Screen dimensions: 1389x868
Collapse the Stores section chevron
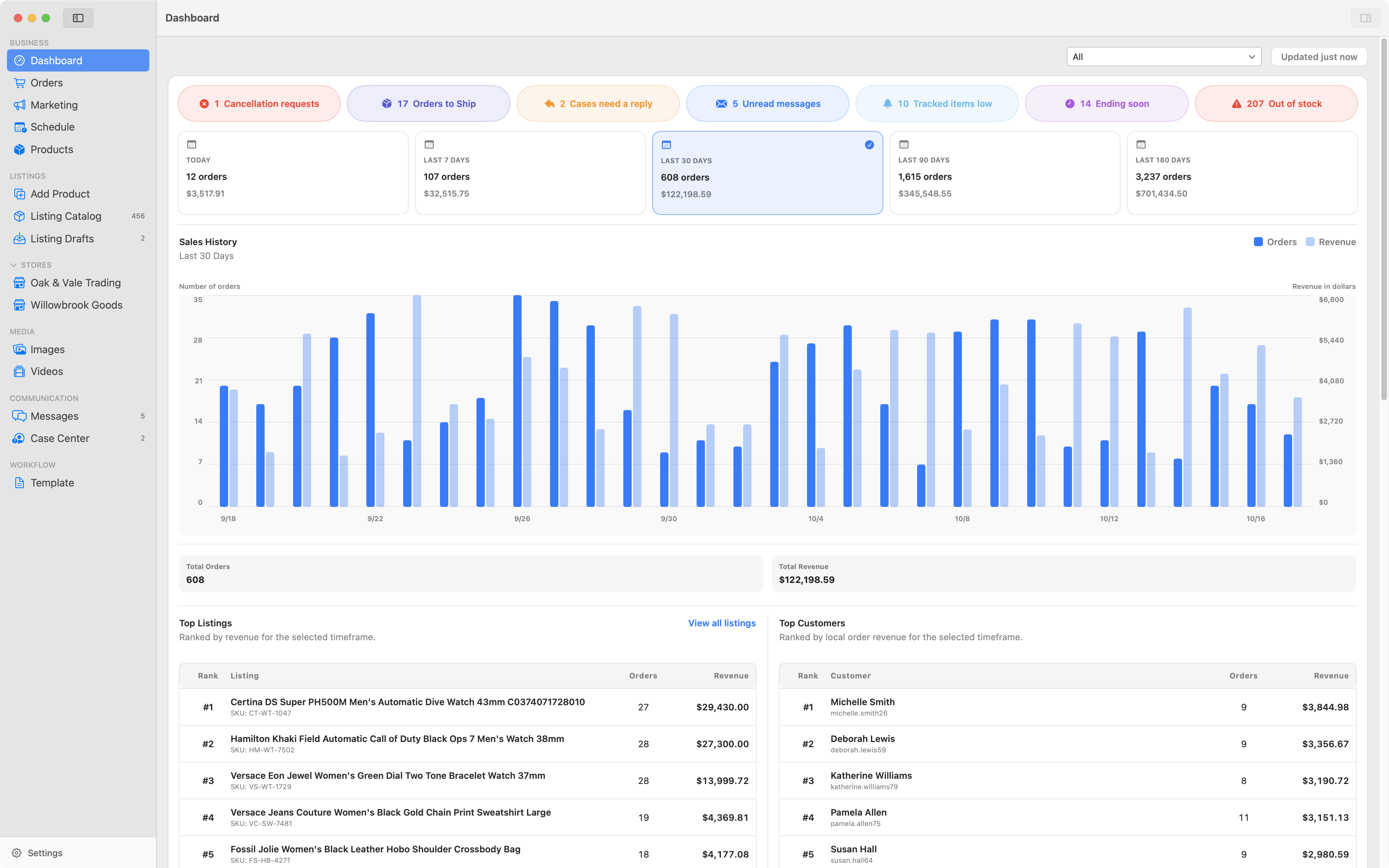tap(13, 265)
